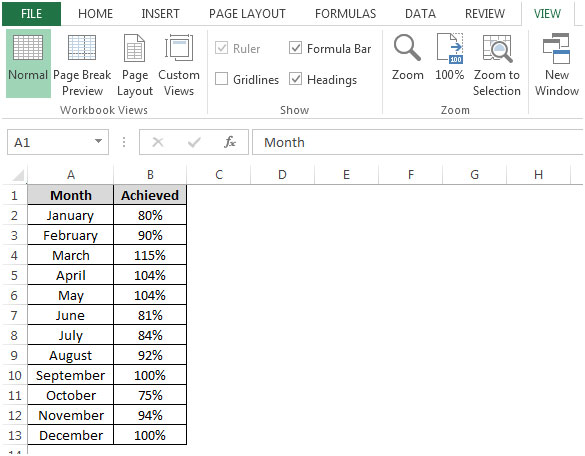This screenshot has height=456, width=585.
Task: Open the PAGE LAYOUT tab
Action: (x=247, y=14)
